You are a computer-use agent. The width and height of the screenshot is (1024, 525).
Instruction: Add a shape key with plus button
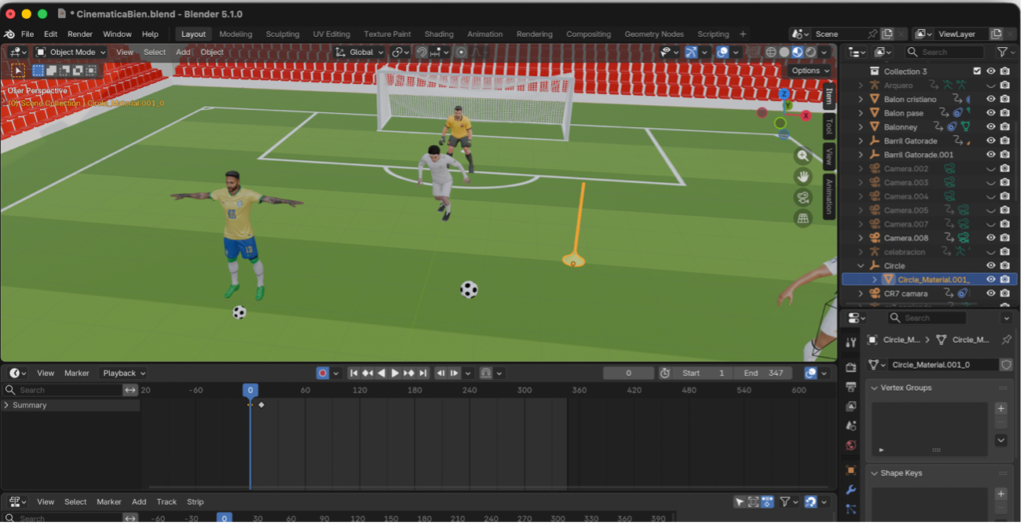pos(1002,495)
